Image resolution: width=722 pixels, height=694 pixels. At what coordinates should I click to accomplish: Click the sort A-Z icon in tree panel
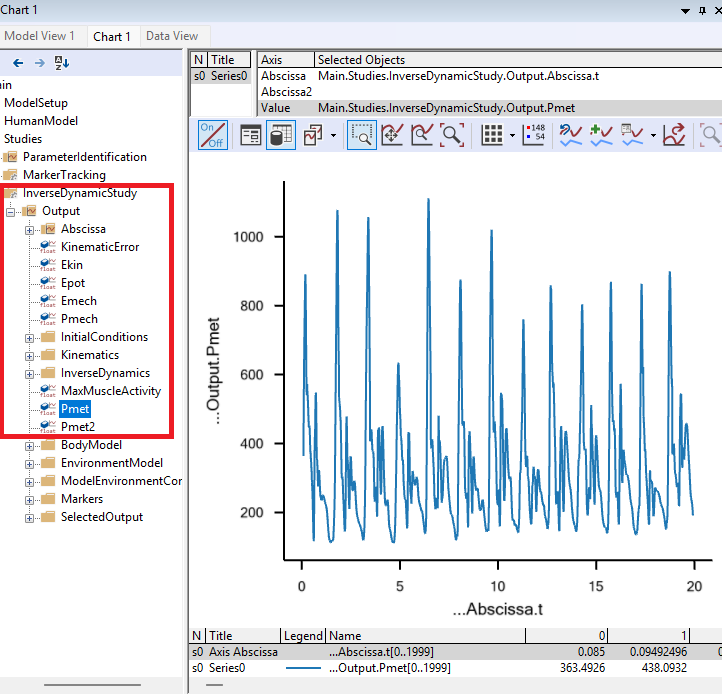tap(62, 63)
